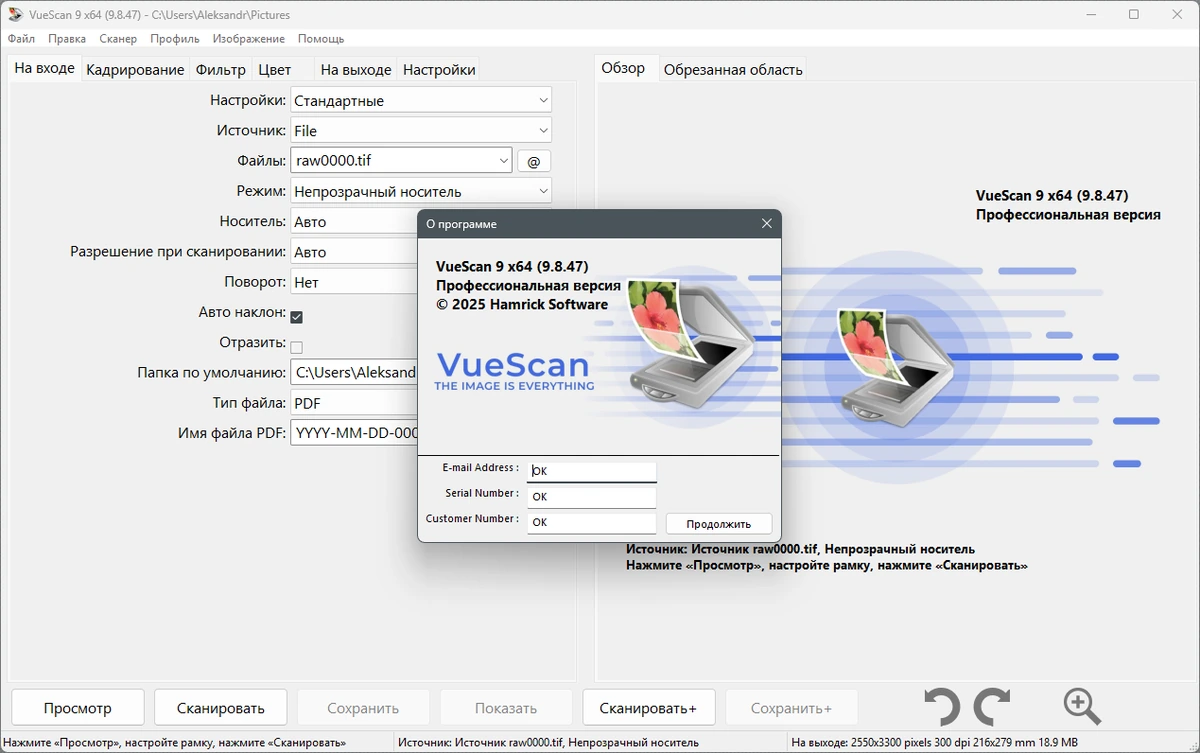Click the Просмотр button
Image resolution: width=1200 pixels, height=753 pixels.
click(78, 707)
